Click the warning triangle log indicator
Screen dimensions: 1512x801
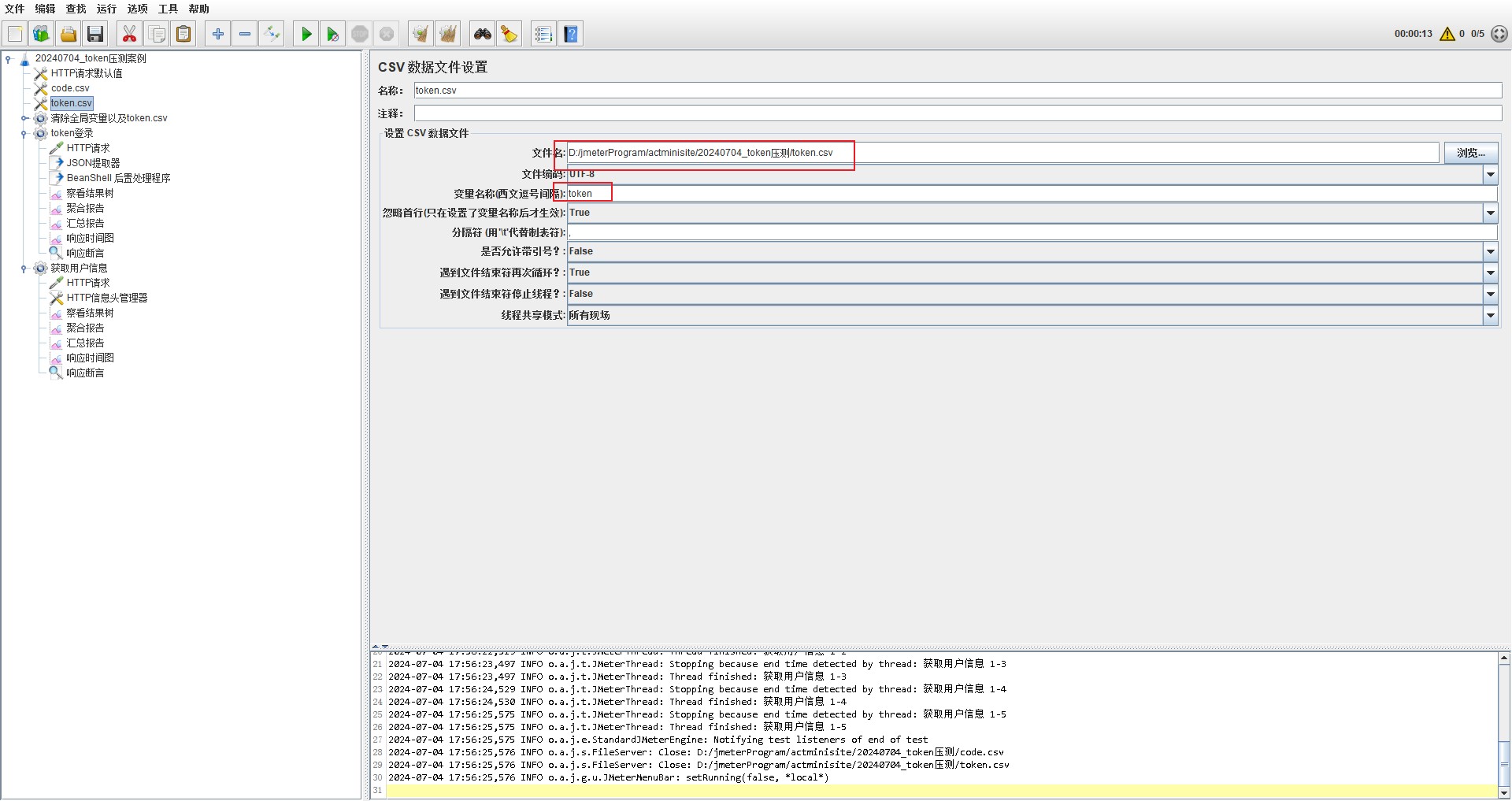[x=1447, y=34]
